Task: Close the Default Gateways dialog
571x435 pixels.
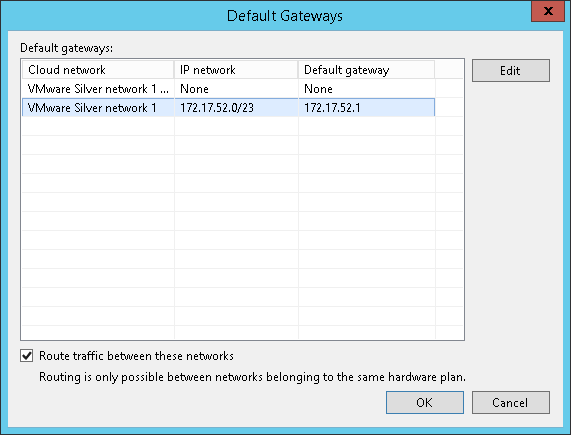Action: tap(548, 11)
